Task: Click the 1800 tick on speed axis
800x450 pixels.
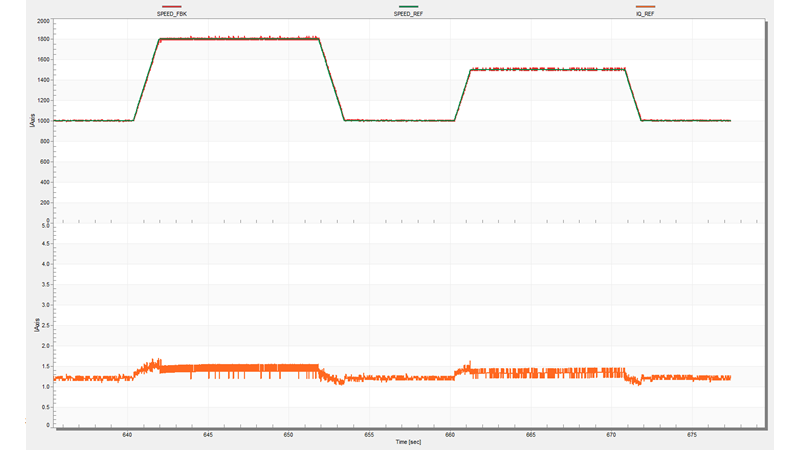Action: (x=43, y=39)
